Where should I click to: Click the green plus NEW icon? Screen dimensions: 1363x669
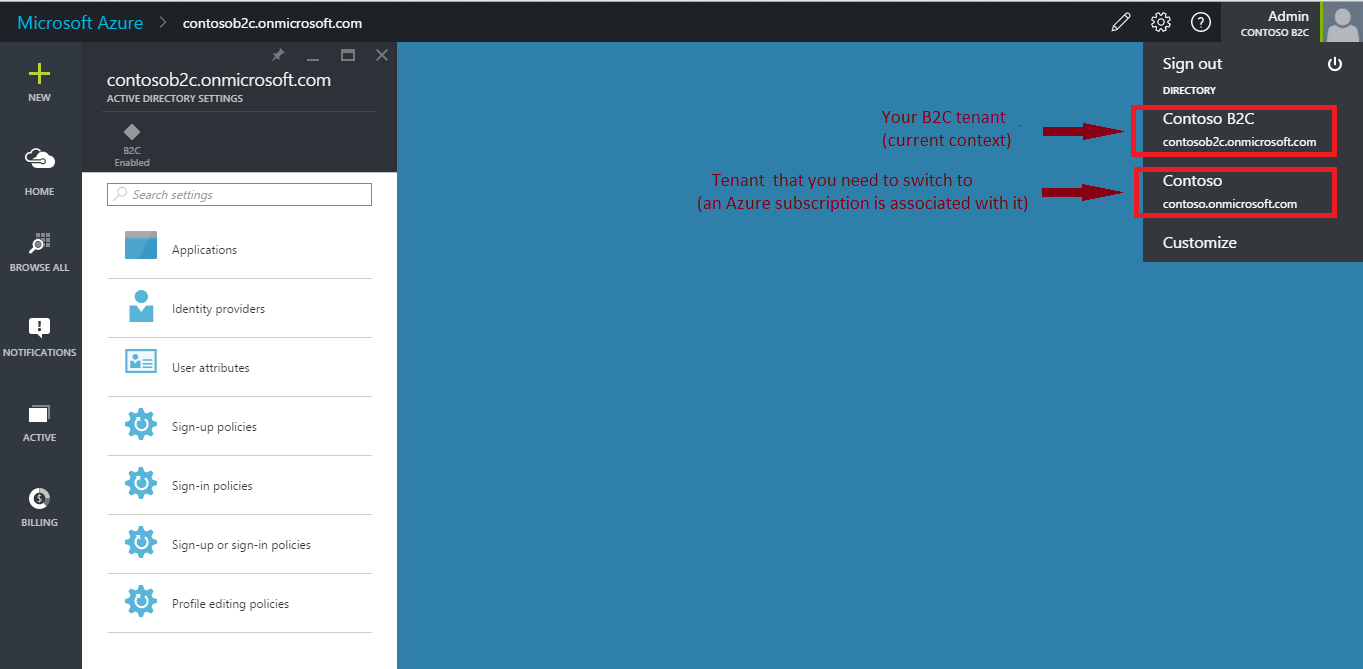39,73
